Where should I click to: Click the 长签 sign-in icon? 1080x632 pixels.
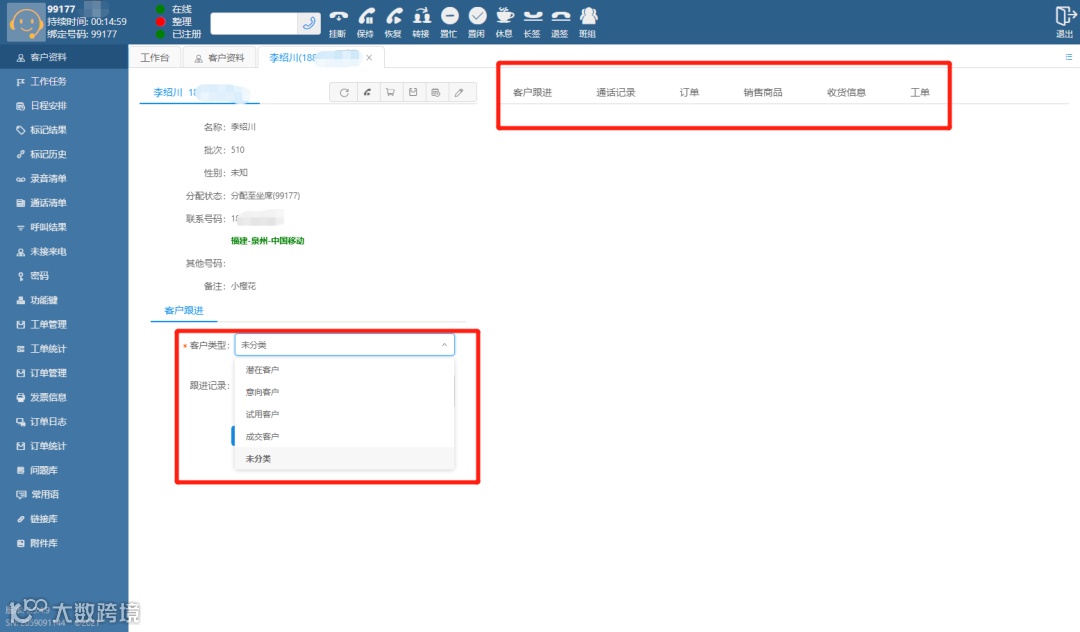[x=532, y=16]
